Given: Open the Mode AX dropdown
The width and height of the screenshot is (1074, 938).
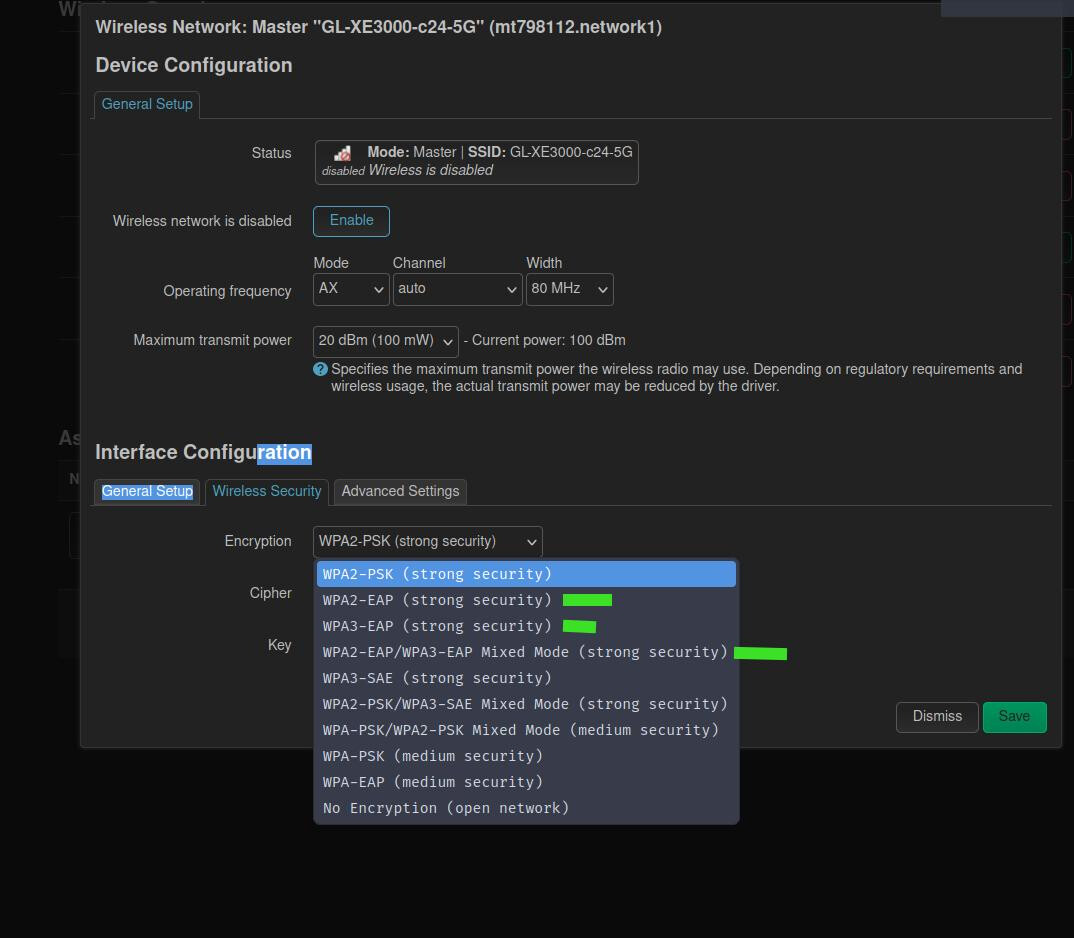Looking at the screenshot, I should (x=351, y=289).
